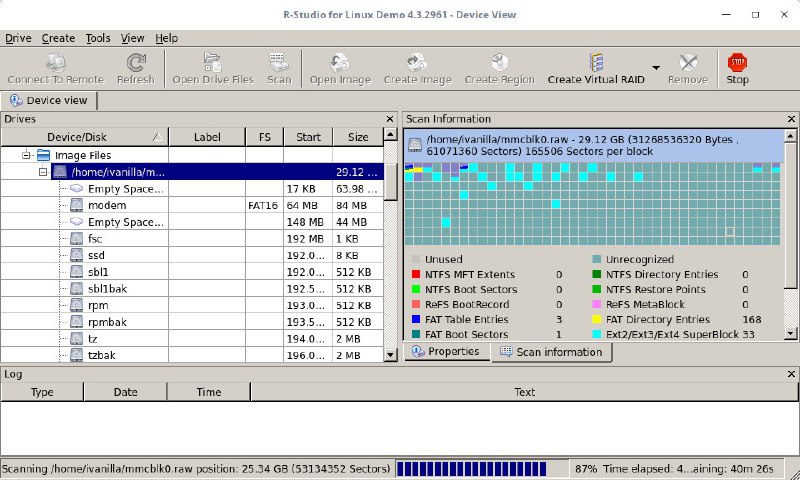The width and height of the screenshot is (800, 480).
Task: Close the Scan Information panel
Action: (x=791, y=119)
